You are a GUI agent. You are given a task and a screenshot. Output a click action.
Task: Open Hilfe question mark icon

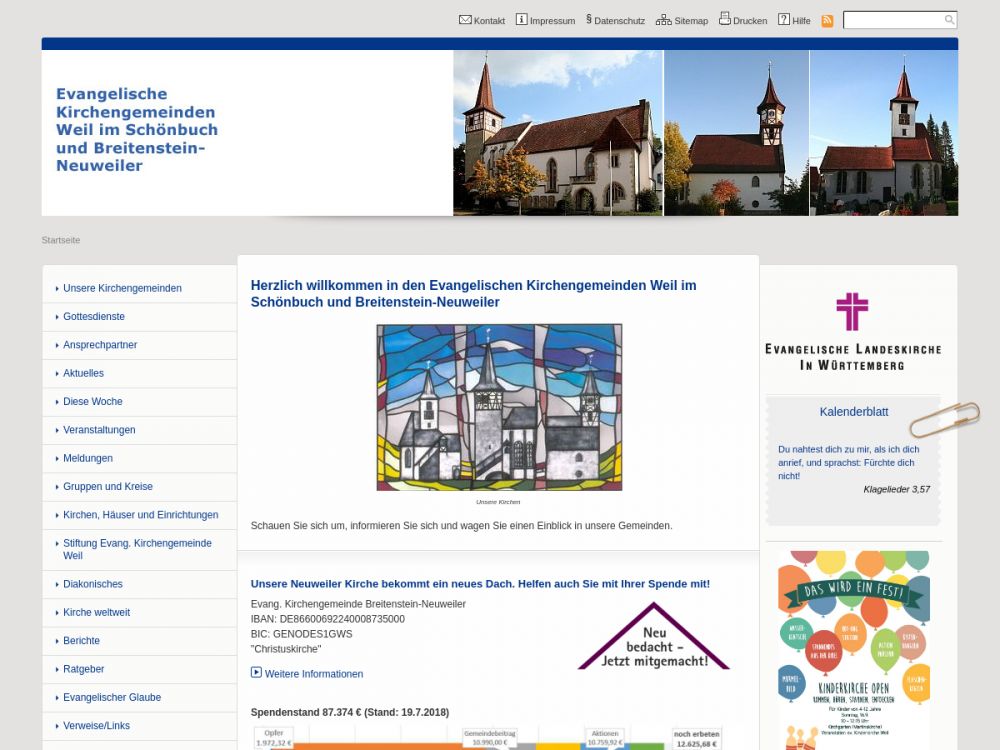pyautogui.click(x=784, y=20)
